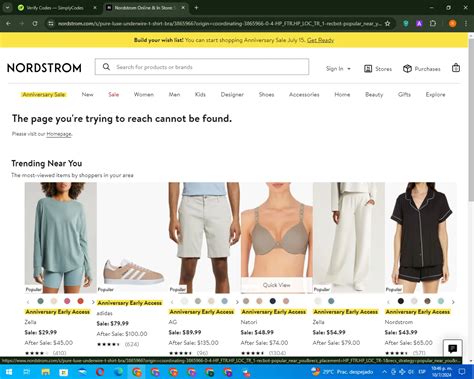Viewport: 474px width, 379px height.
Task: Show next colors for AG shorts
Action: tap(237, 302)
